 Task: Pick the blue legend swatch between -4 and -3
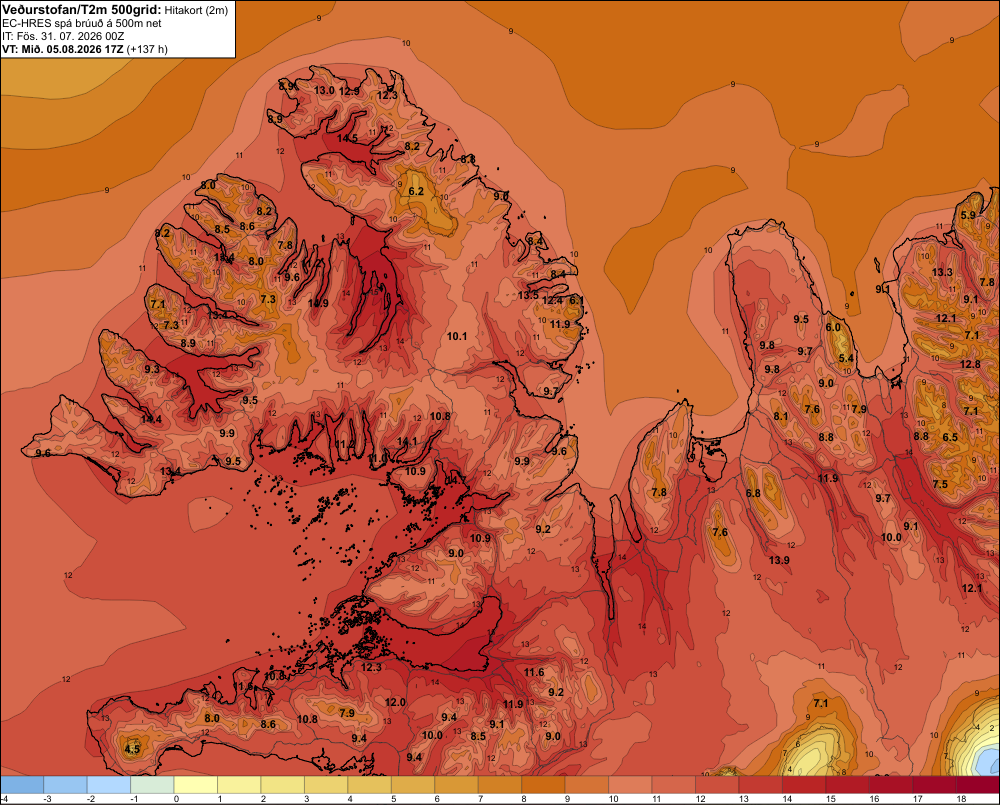click(22, 785)
